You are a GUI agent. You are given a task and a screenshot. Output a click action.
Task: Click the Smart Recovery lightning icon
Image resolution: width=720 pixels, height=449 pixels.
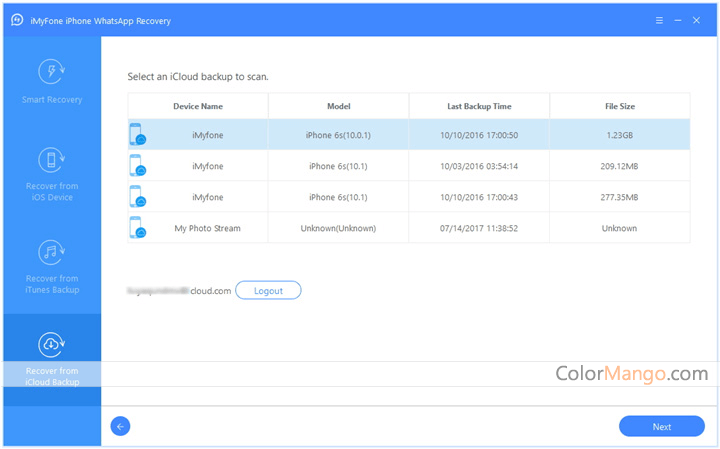pyautogui.click(x=51, y=72)
